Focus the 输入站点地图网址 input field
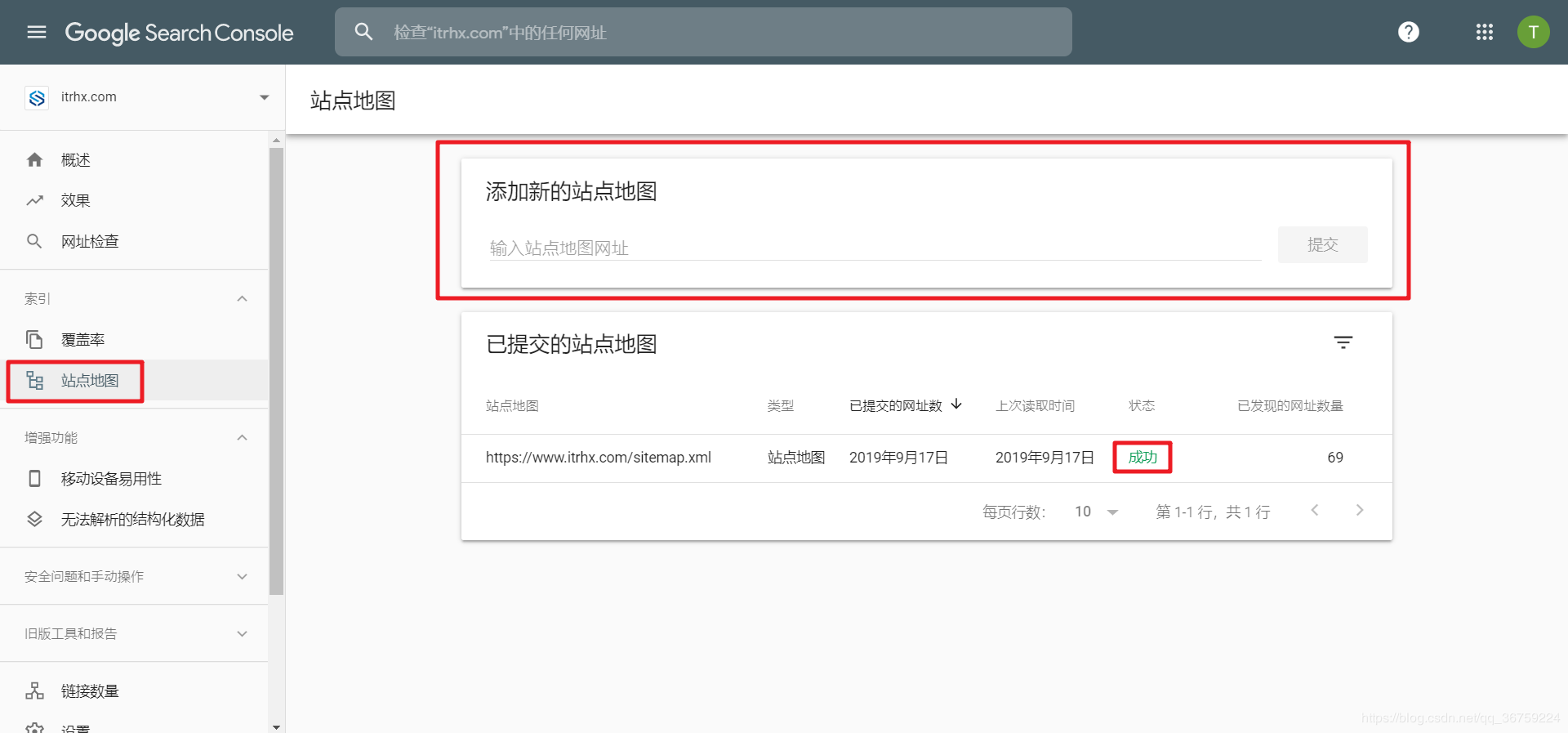Viewport: 1568px width, 733px height. (875, 247)
